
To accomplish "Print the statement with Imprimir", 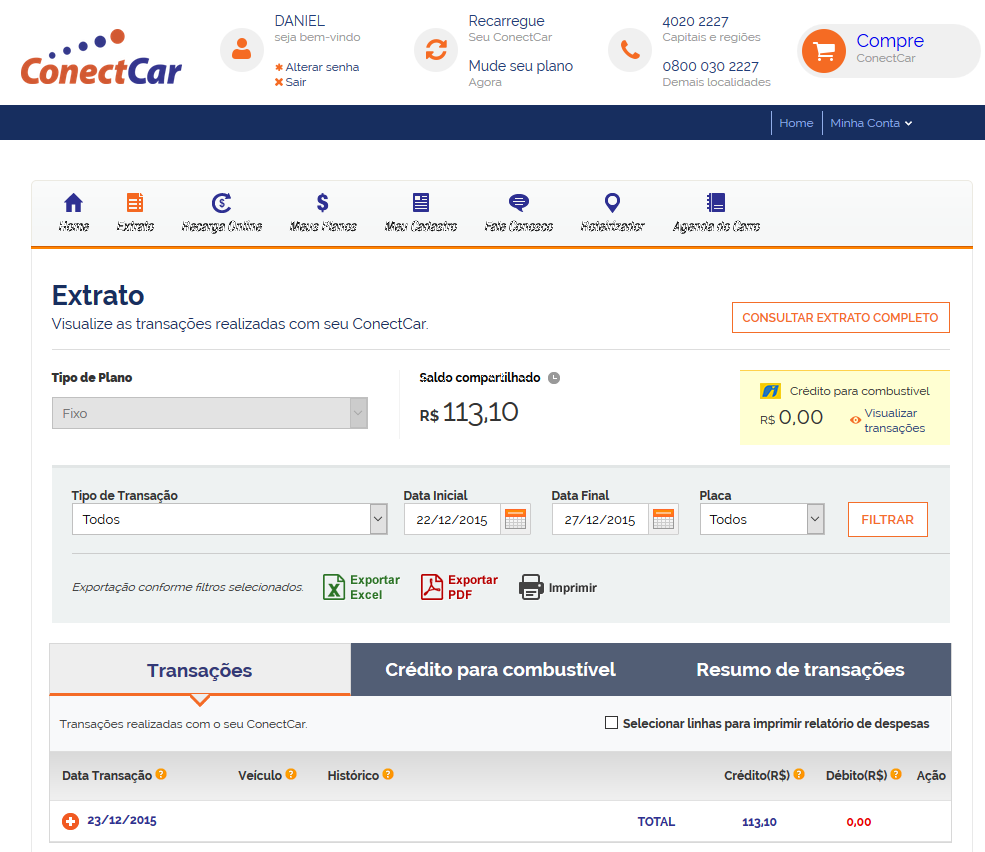I will (x=558, y=587).
